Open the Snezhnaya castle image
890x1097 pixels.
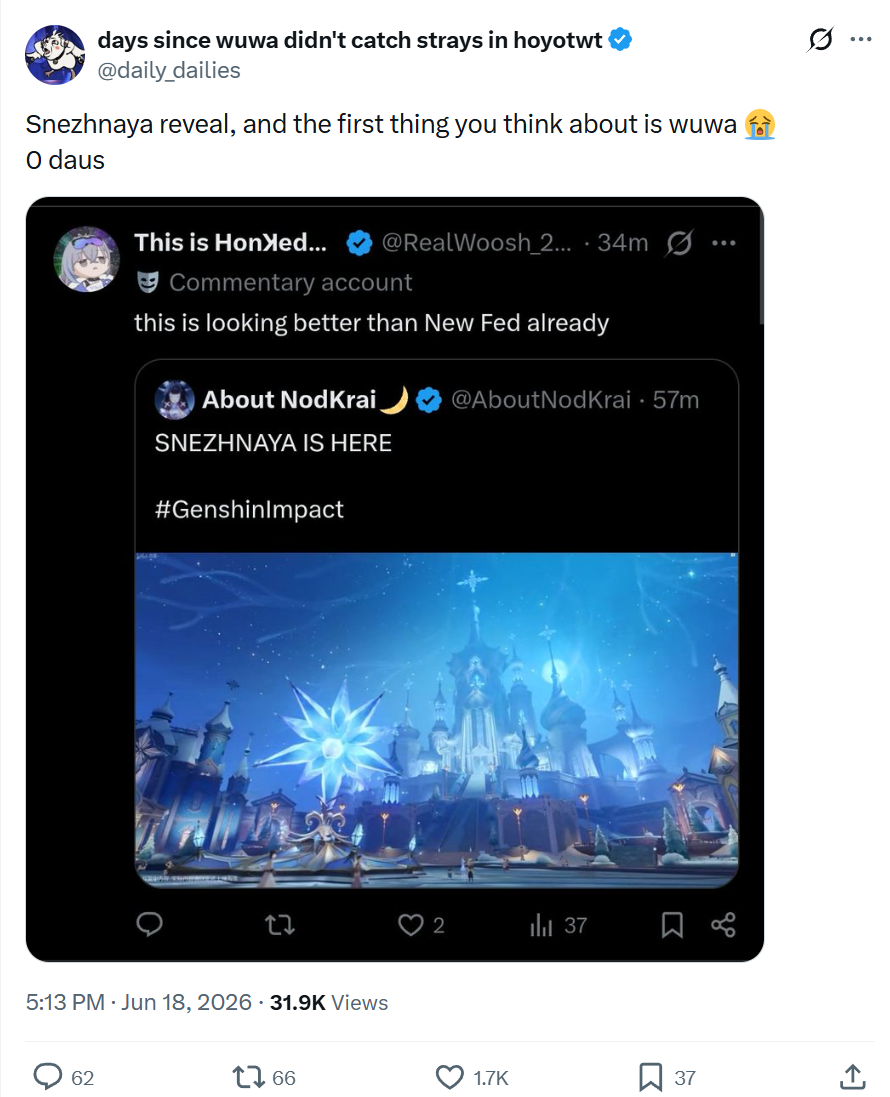[x=437, y=720]
